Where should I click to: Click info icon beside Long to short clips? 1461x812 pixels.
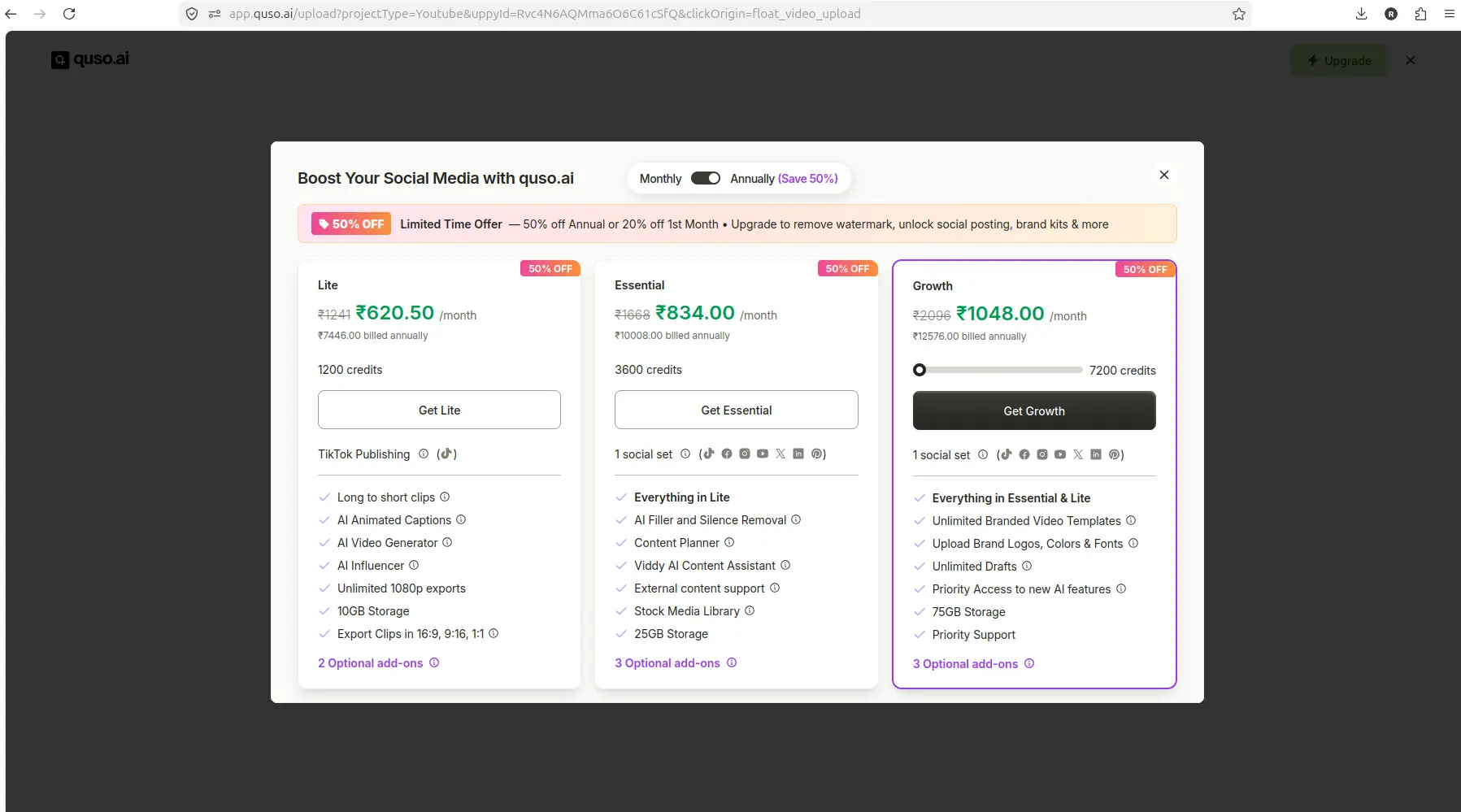[x=445, y=497]
